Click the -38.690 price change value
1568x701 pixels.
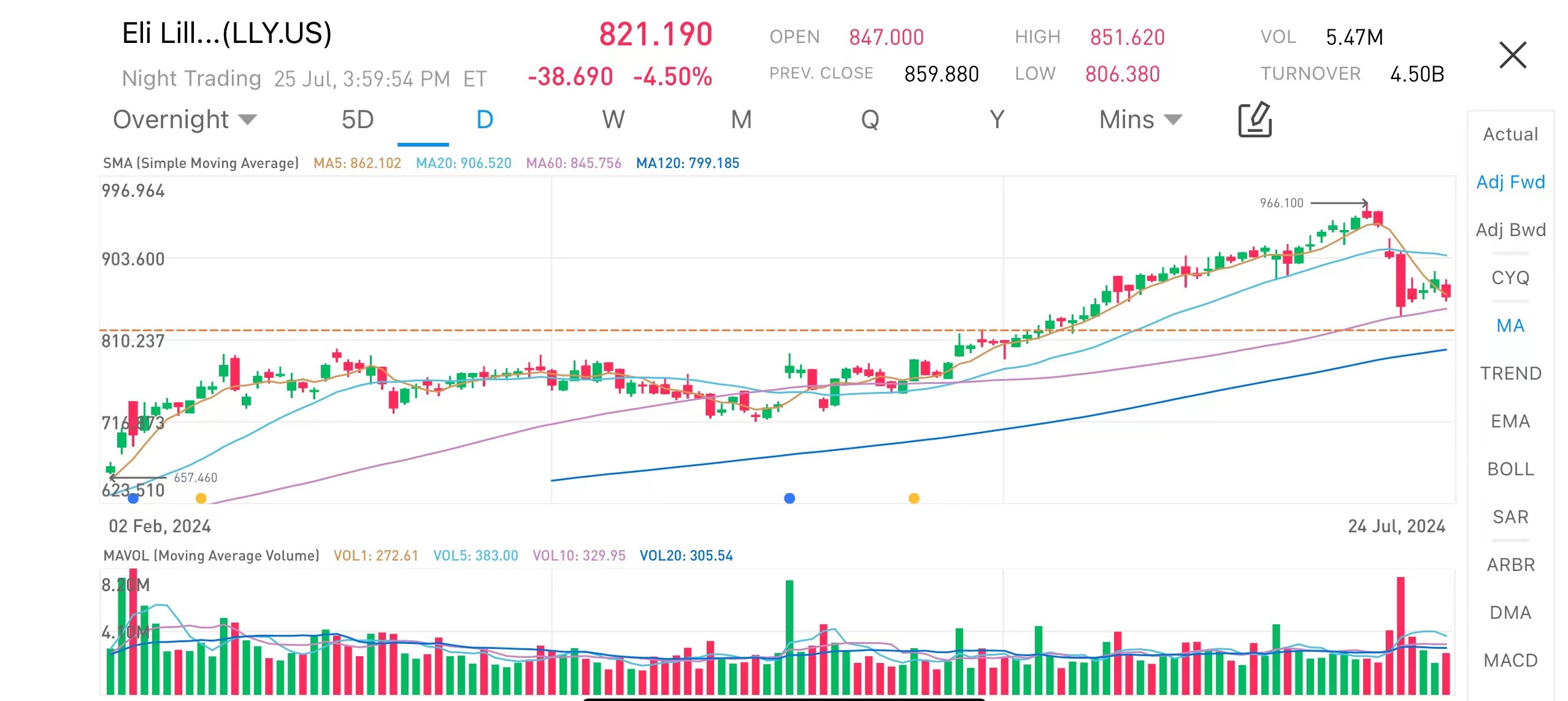click(571, 77)
